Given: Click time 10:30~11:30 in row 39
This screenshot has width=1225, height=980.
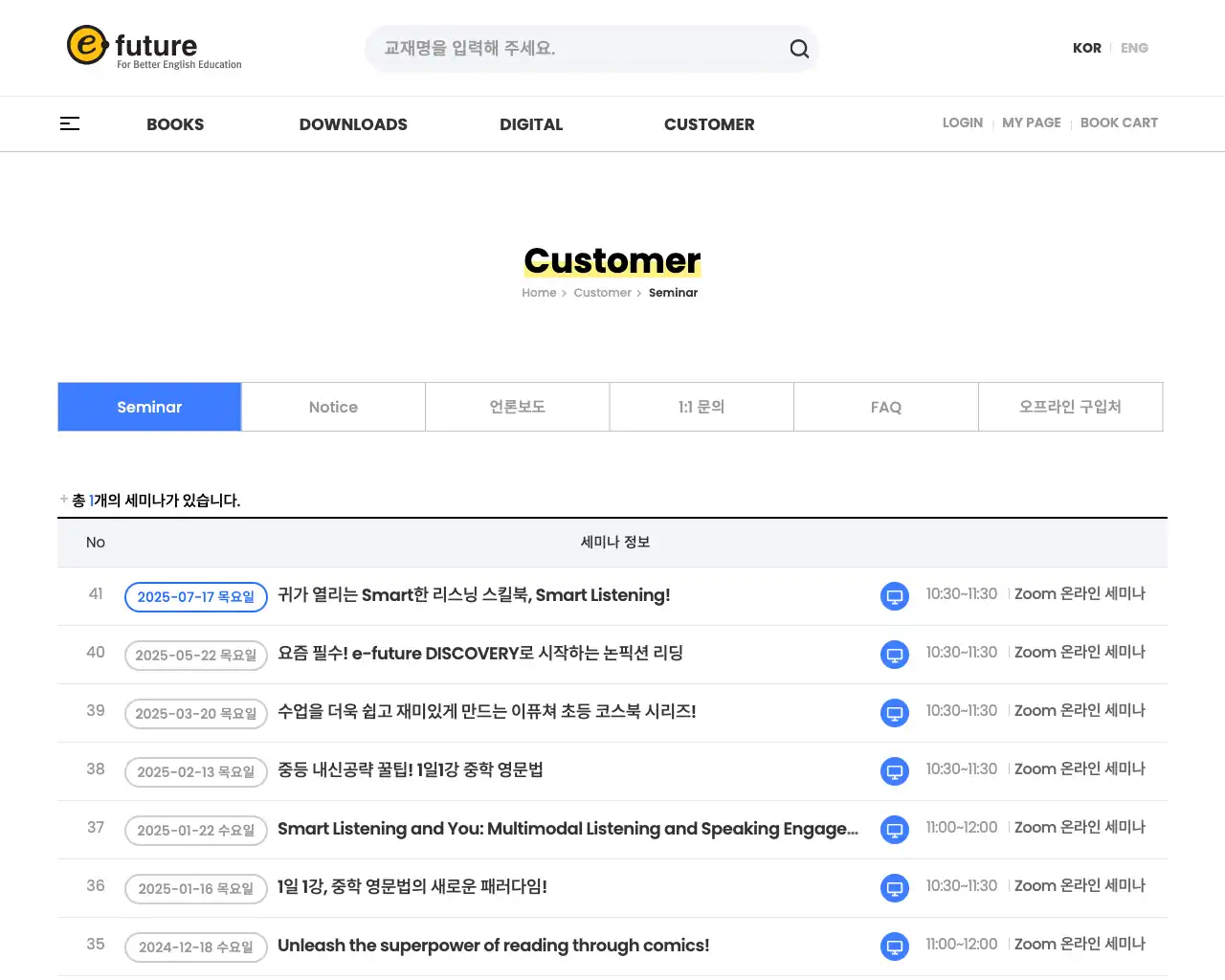Looking at the screenshot, I should pos(961,710).
